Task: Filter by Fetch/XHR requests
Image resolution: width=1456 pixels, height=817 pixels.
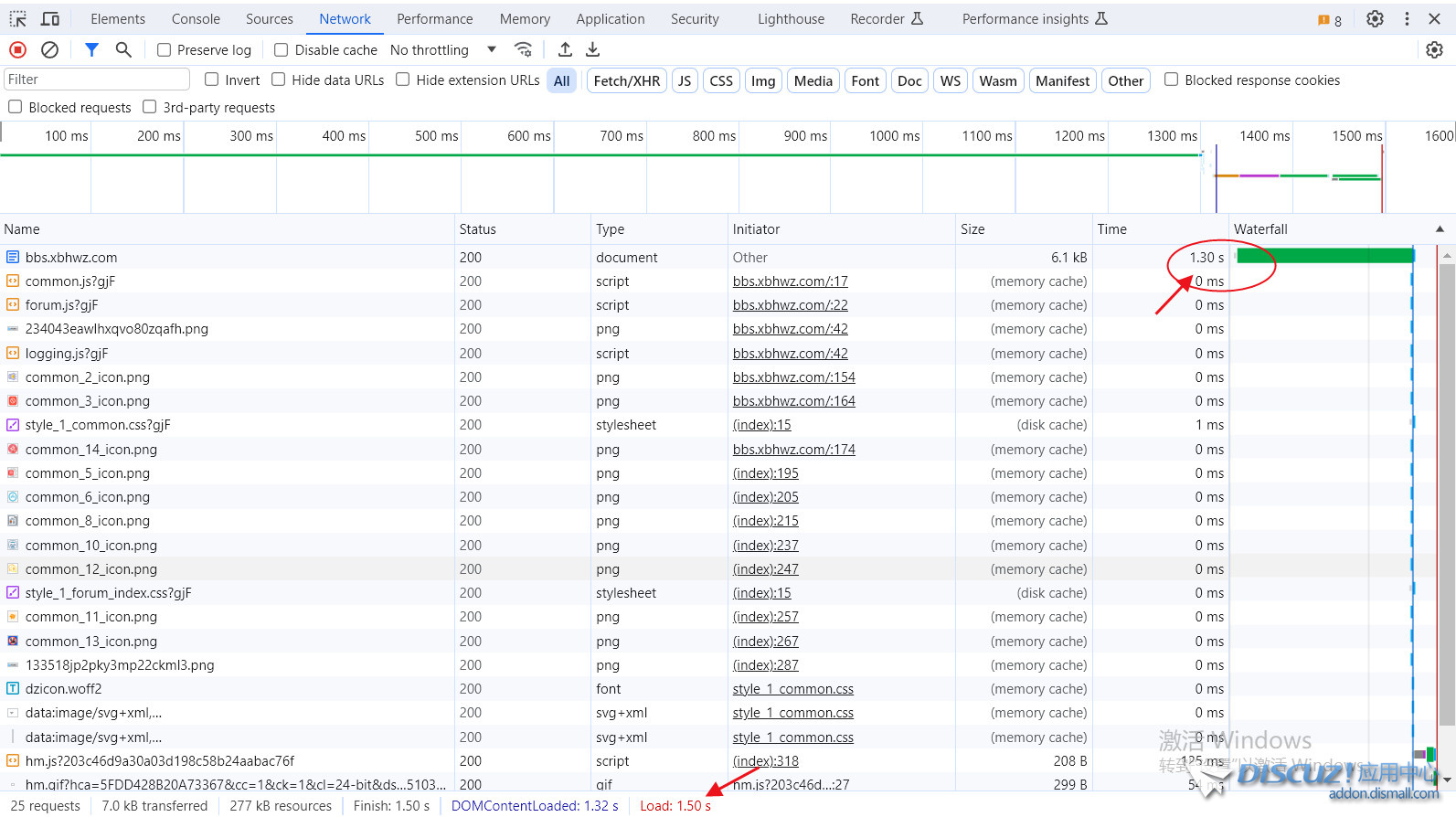Action: [627, 80]
